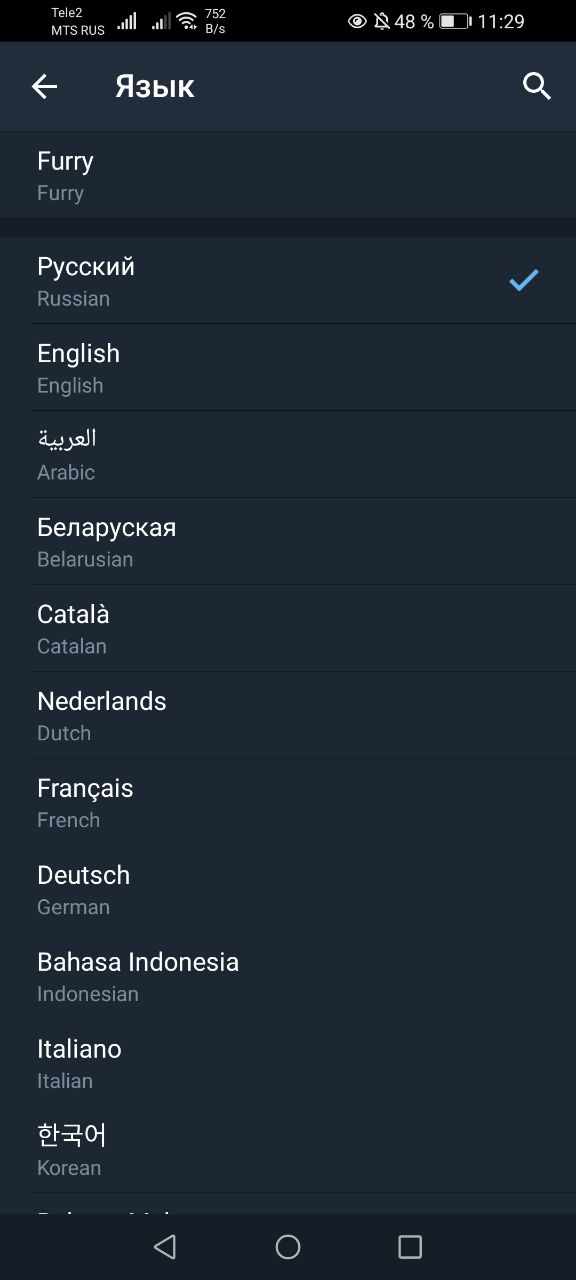Viewport: 576px width, 1280px height.
Task: Select English as the language
Action: [288, 367]
